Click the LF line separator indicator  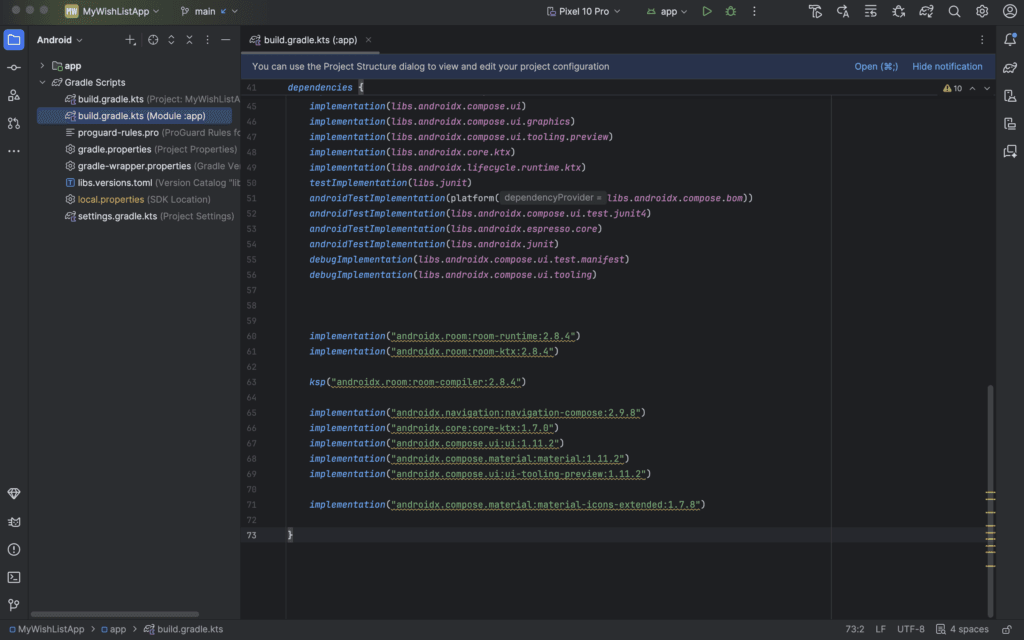880,630
